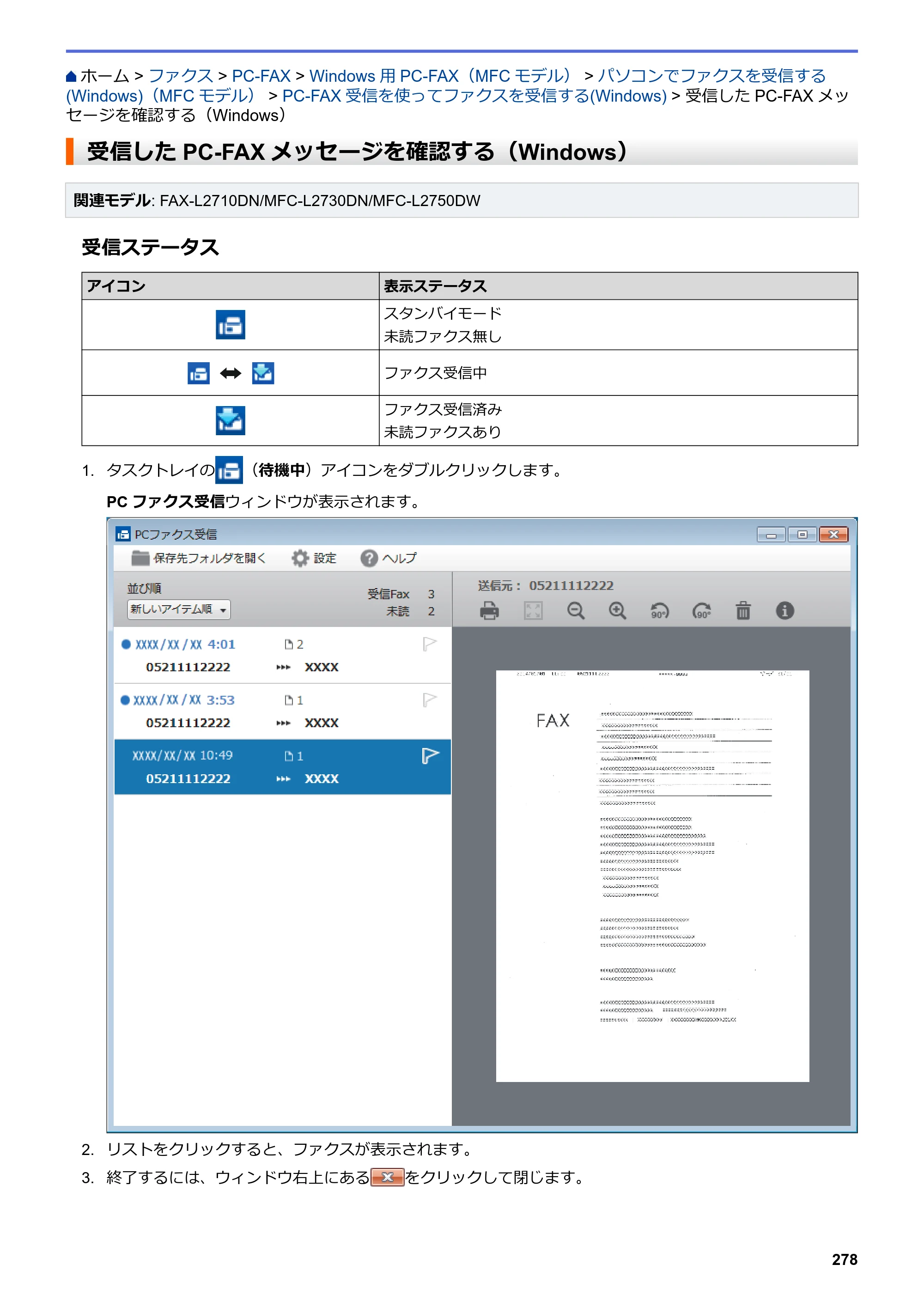Zoom out the fax preview

pos(576,611)
